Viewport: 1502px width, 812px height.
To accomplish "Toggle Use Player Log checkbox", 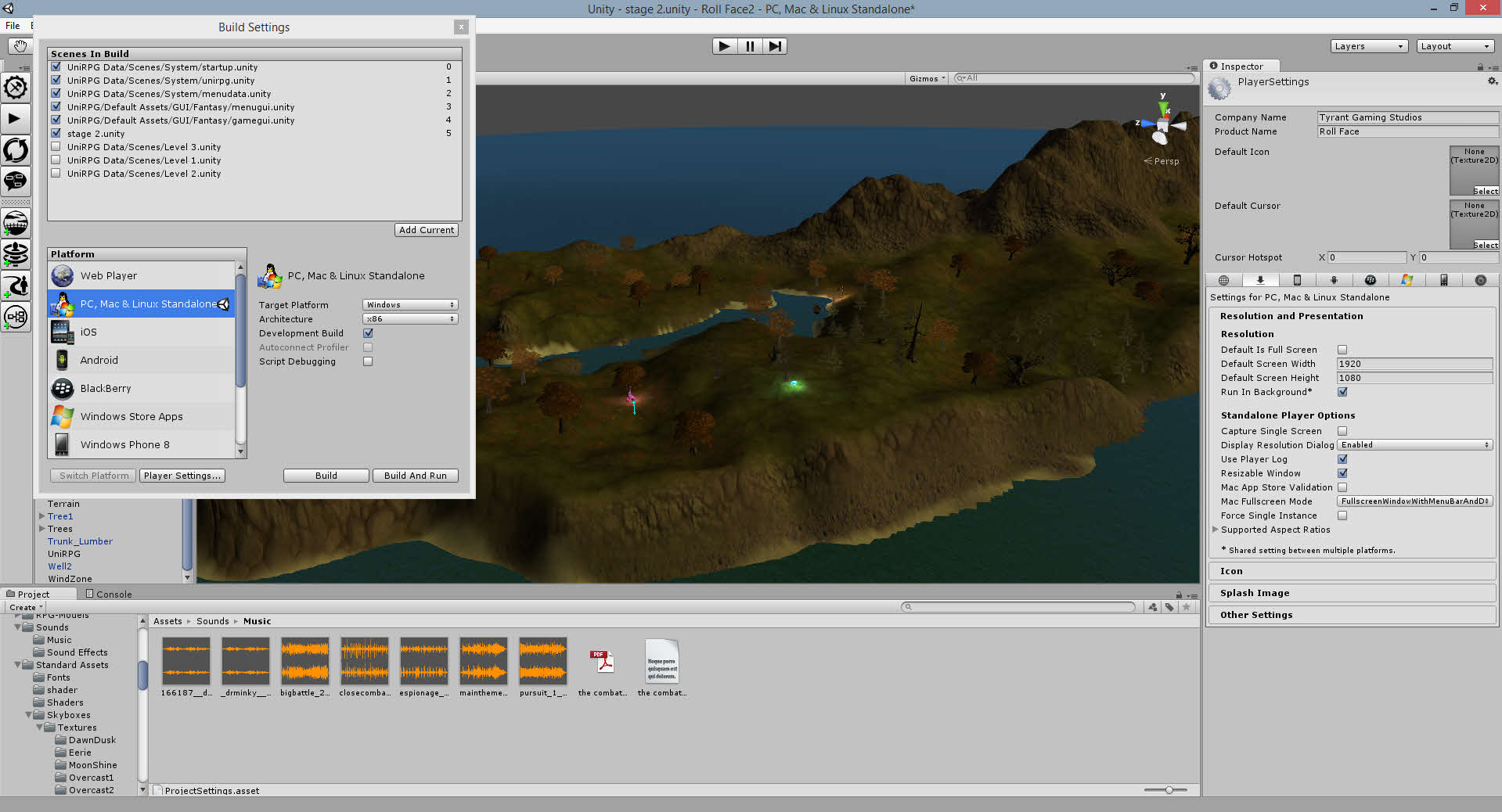I will (x=1342, y=459).
